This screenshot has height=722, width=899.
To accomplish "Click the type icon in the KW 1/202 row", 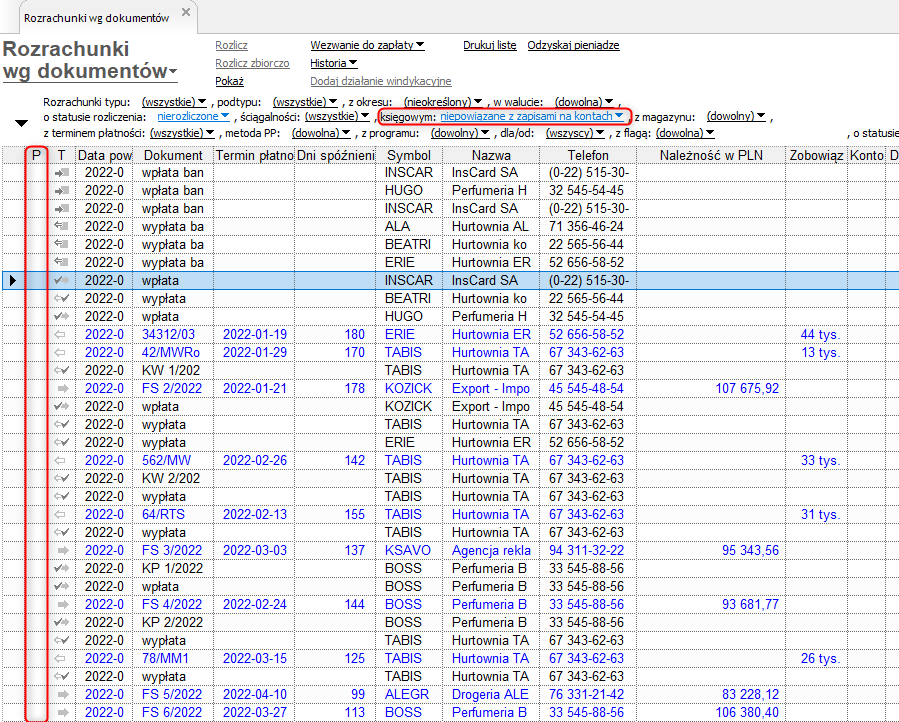I will [62, 371].
